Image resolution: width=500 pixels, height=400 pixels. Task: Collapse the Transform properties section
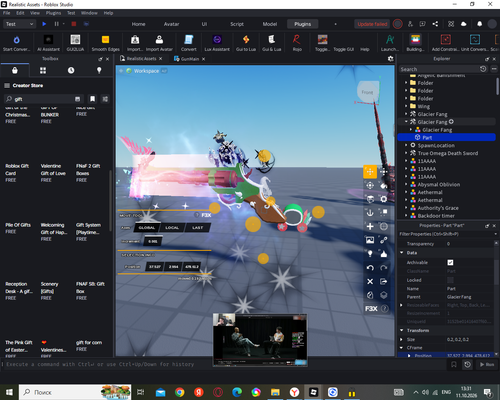(401, 330)
